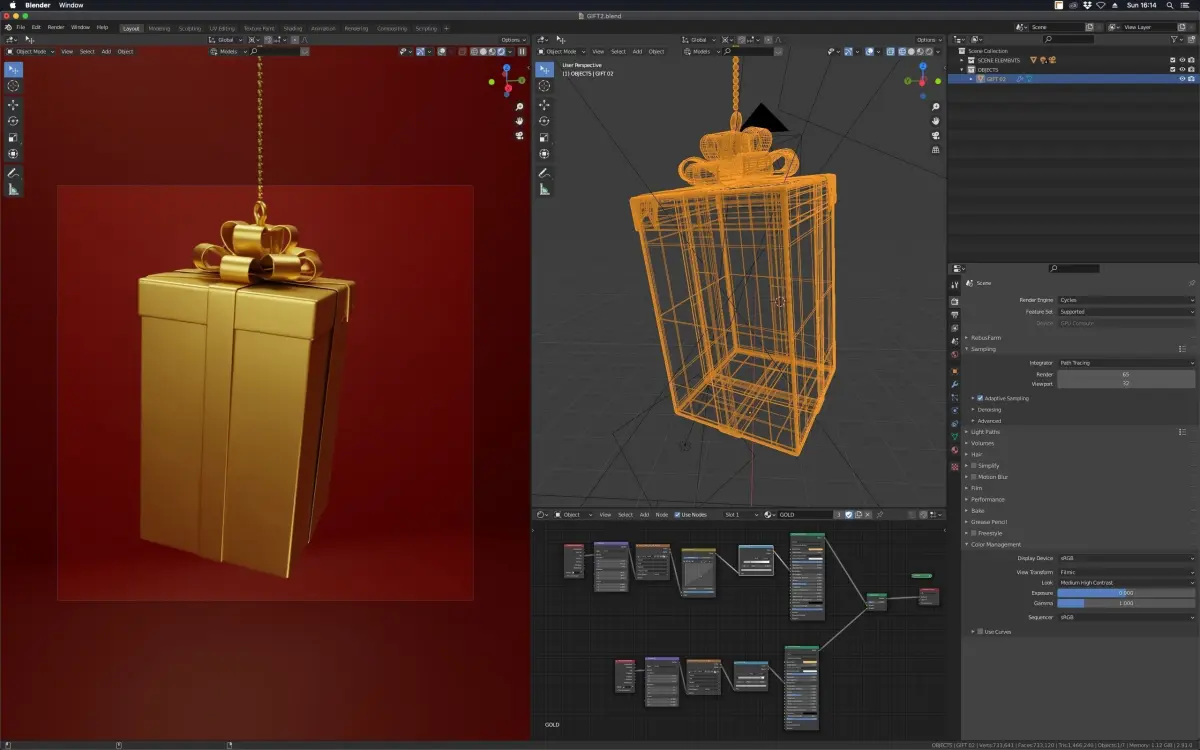Click Node in the node editor header

click(x=661, y=514)
